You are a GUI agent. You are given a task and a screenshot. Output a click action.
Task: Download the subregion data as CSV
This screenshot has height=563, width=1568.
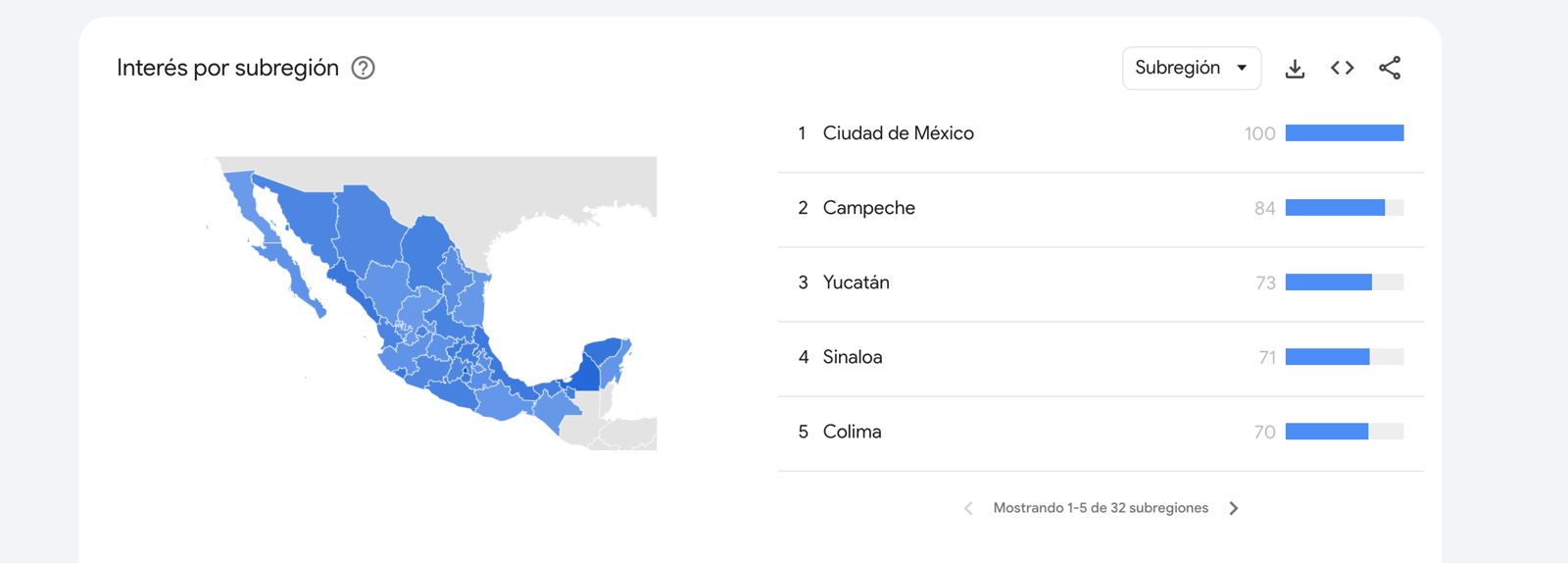coord(1295,68)
